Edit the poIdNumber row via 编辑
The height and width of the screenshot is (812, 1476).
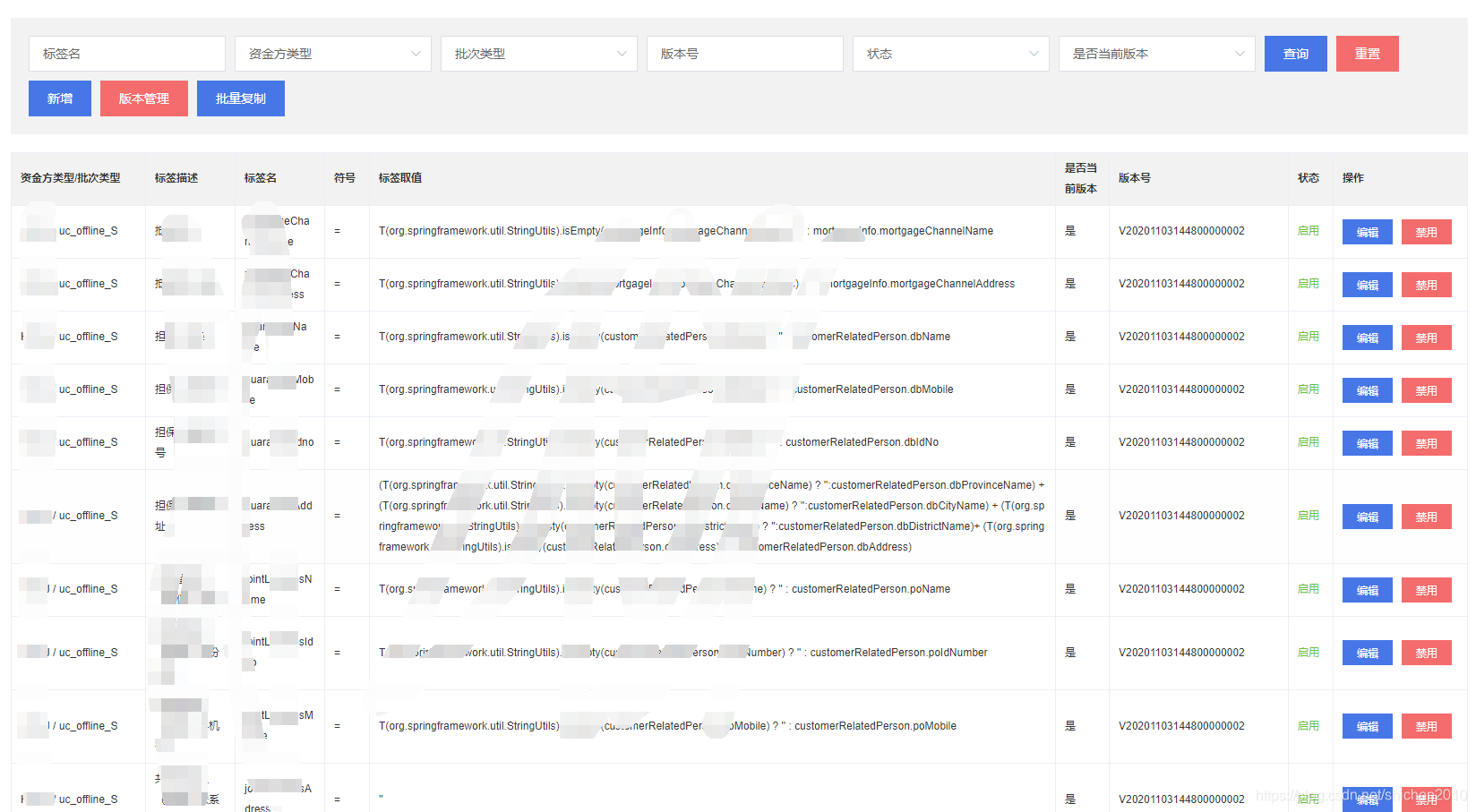tap(1368, 653)
